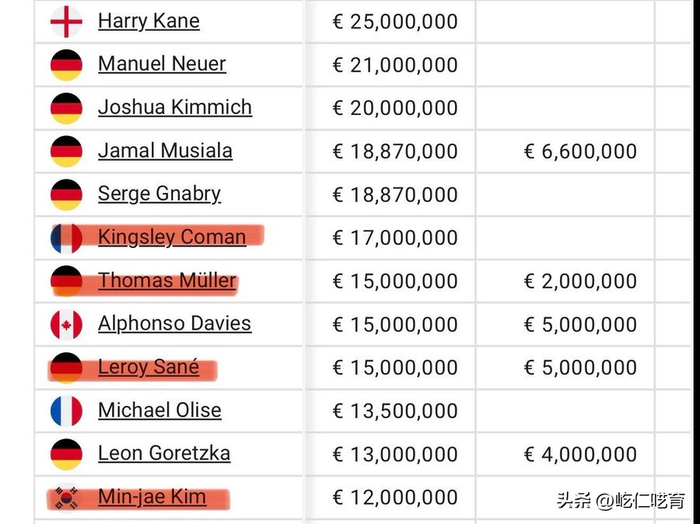
Task: Click the € 6,600,000 bonus cell
Action: pyautogui.click(x=580, y=152)
